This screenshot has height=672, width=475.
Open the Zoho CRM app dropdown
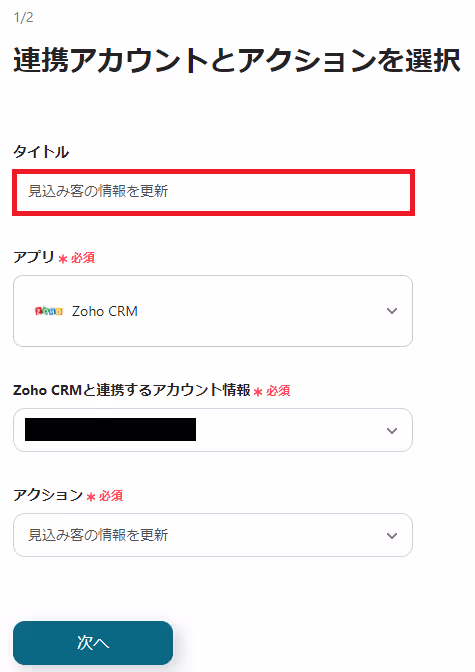tap(213, 311)
